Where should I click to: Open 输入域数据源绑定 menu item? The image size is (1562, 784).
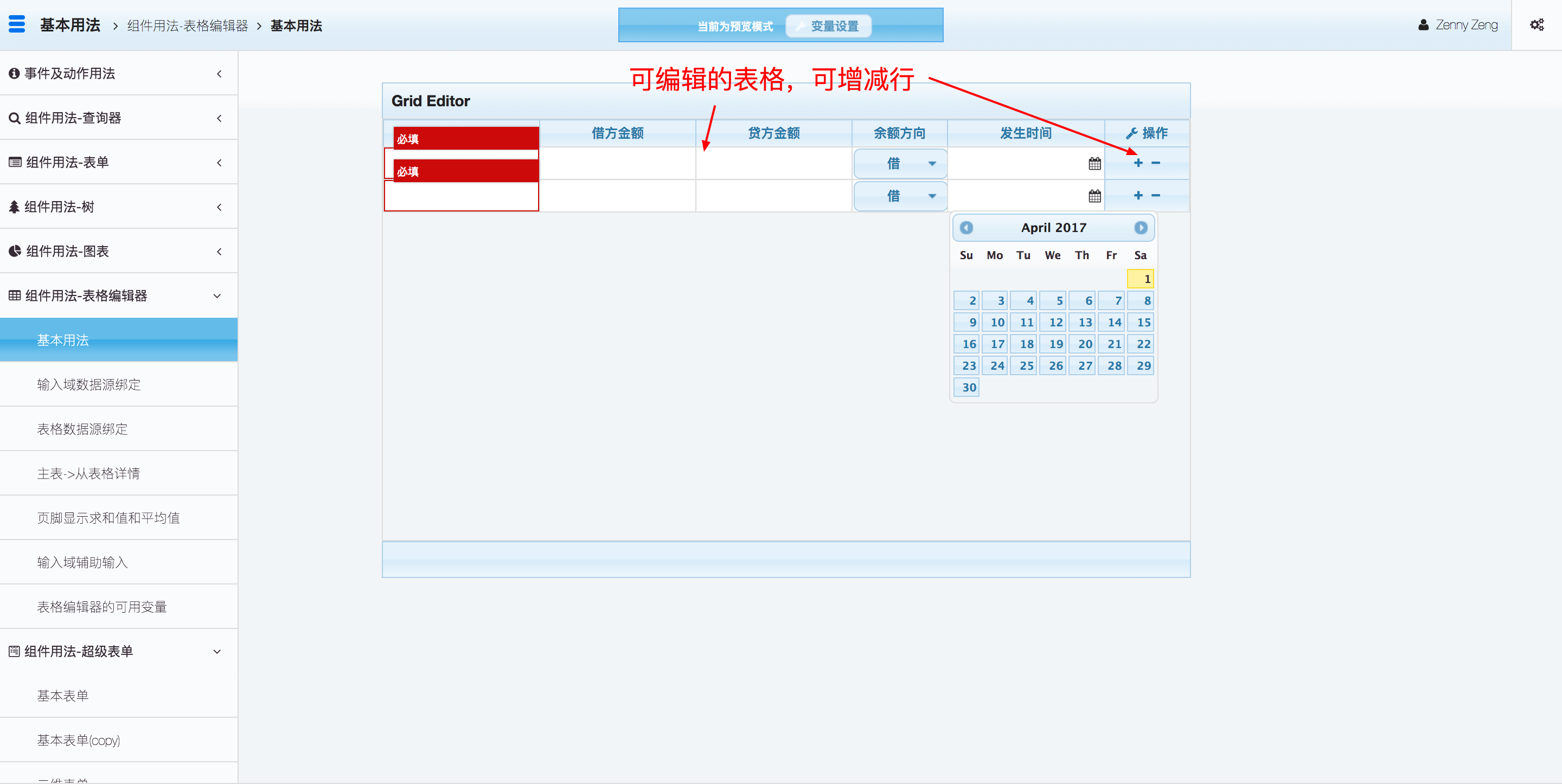(88, 384)
